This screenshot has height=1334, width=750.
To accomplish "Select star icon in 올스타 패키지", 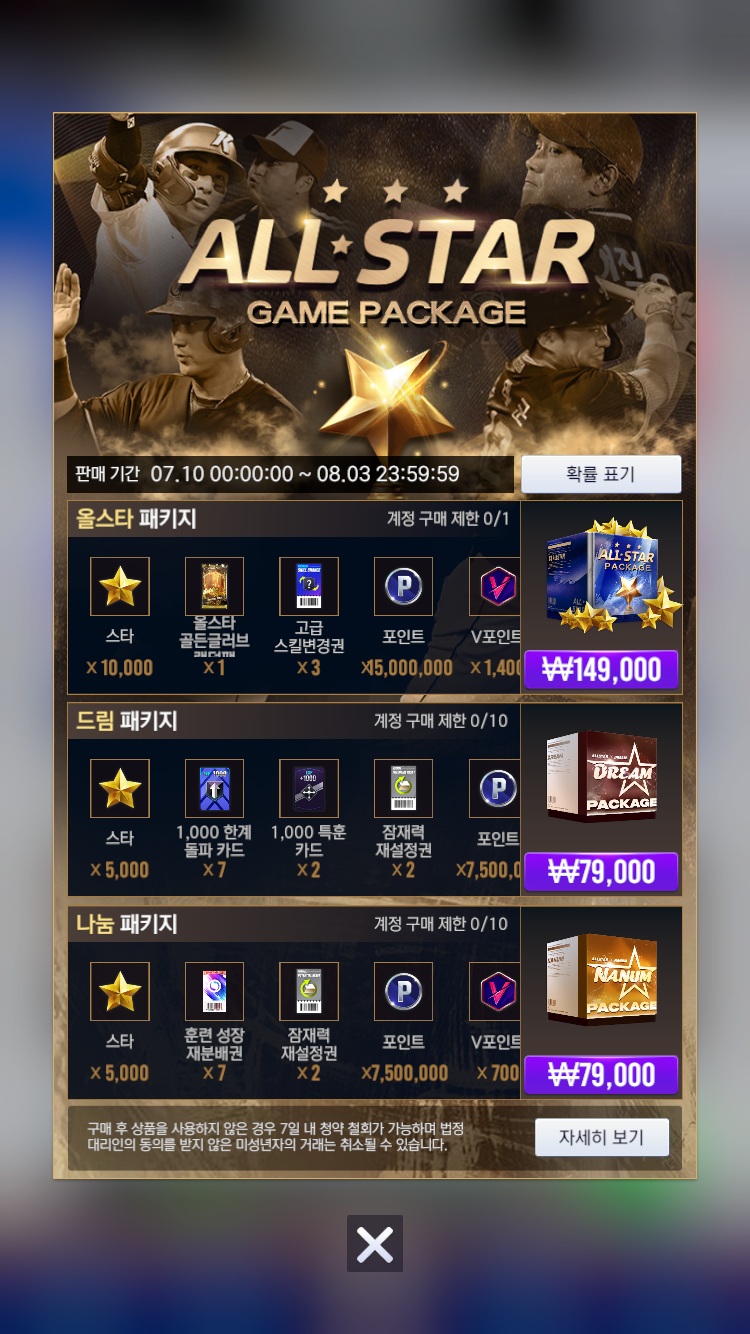I will (x=120, y=586).
